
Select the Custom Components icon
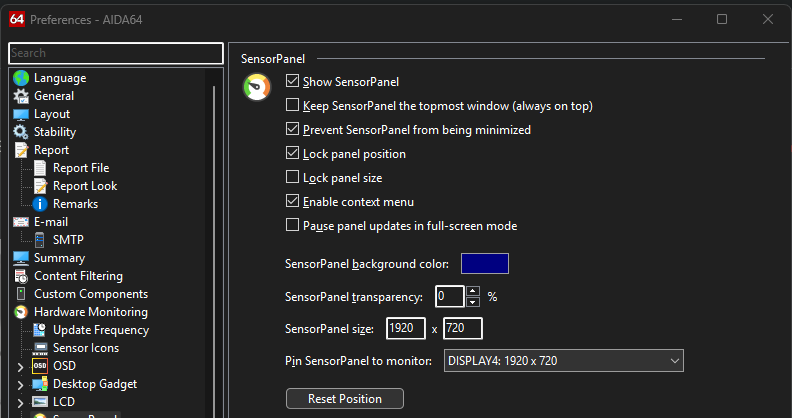click(21, 294)
